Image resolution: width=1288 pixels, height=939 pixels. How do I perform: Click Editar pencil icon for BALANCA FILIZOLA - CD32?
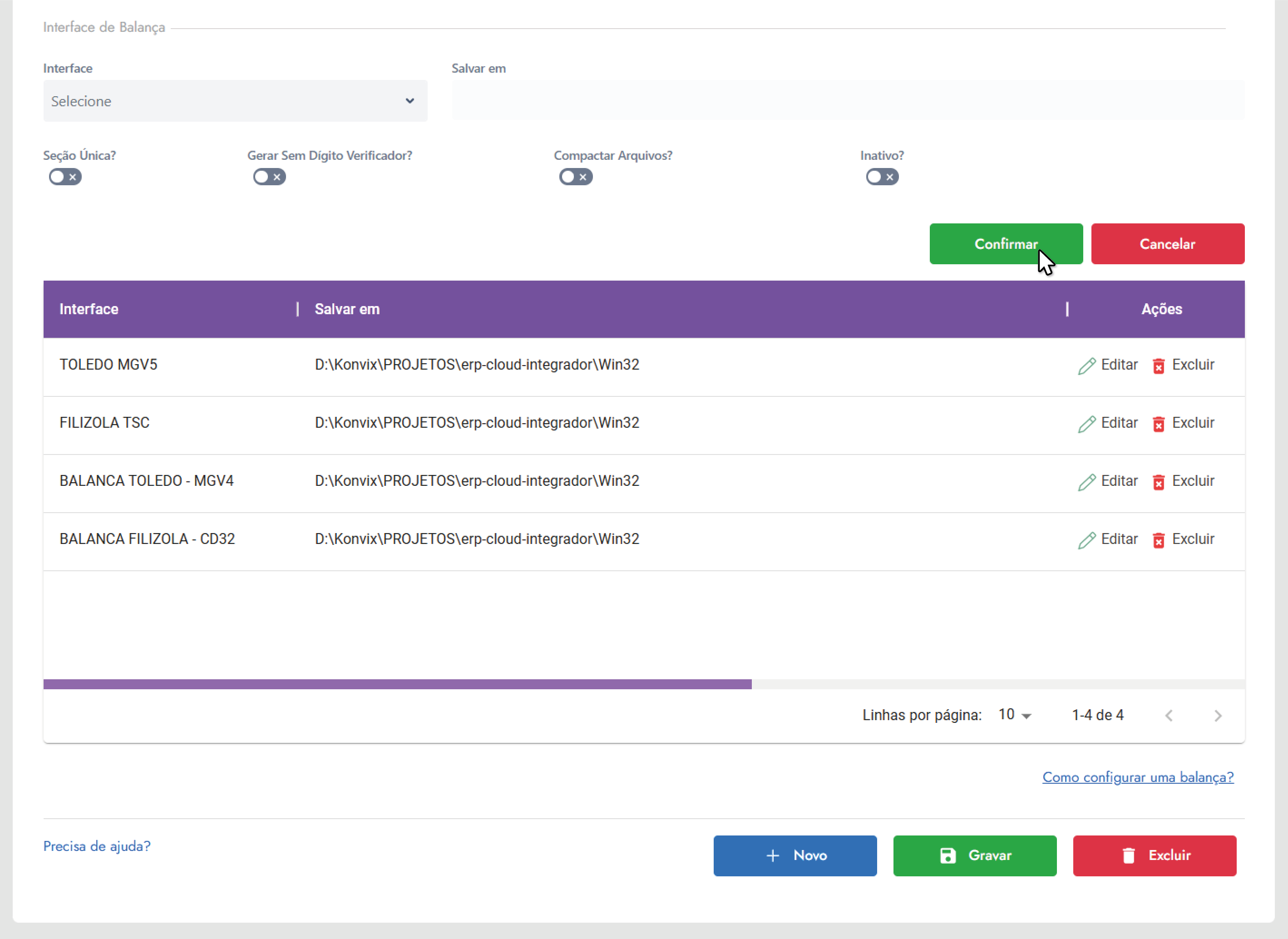point(1086,540)
